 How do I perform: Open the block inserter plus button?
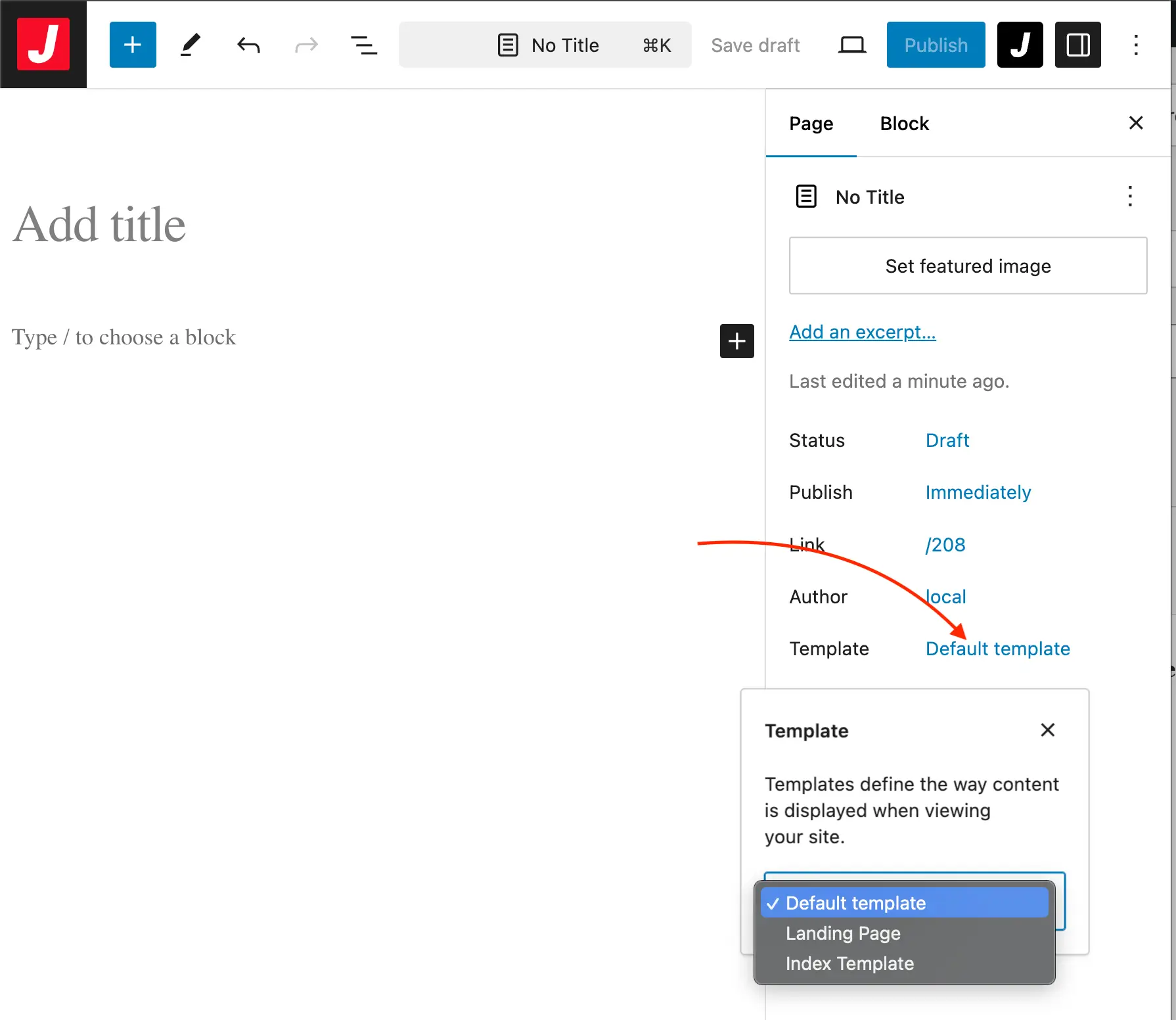point(133,45)
